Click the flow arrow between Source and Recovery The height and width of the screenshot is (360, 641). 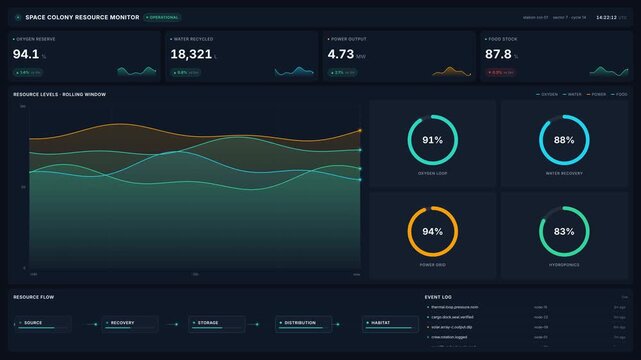click(x=90, y=324)
